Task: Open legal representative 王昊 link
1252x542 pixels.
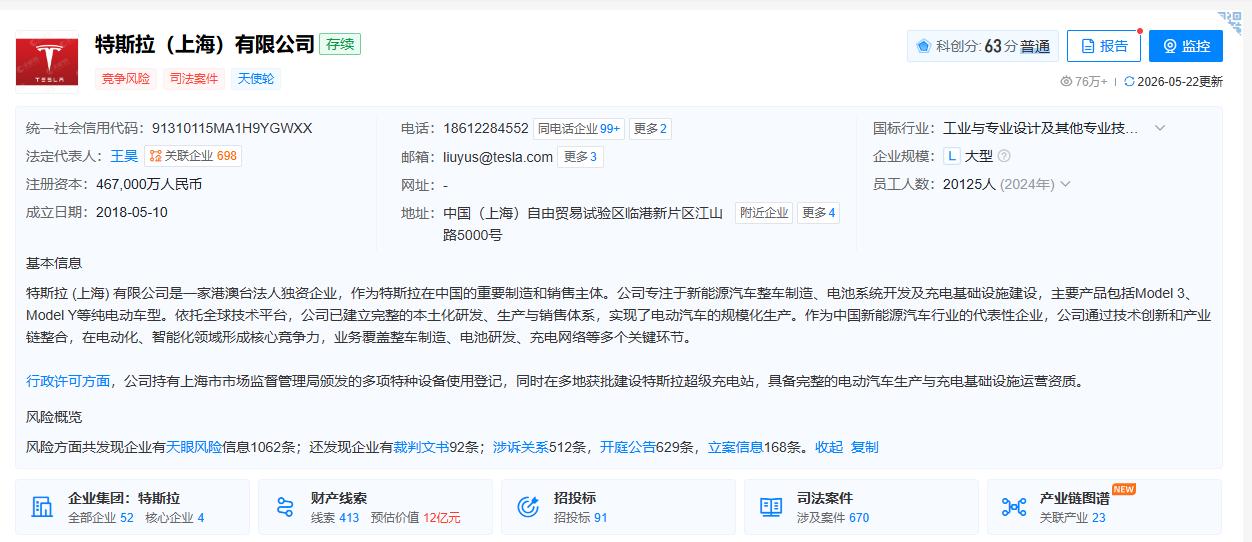Action: (x=124, y=156)
